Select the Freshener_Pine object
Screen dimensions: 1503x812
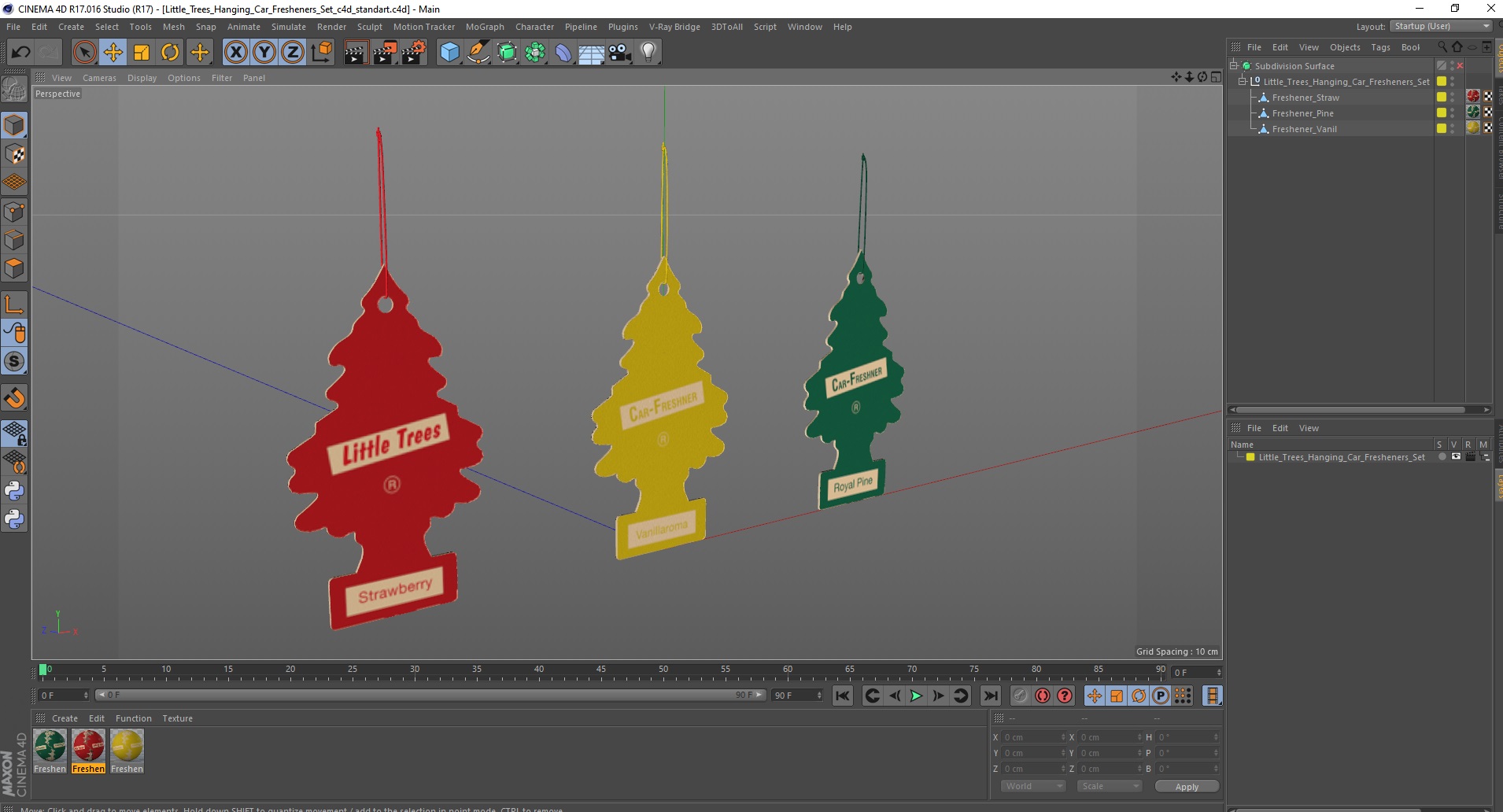point(1302,113)
